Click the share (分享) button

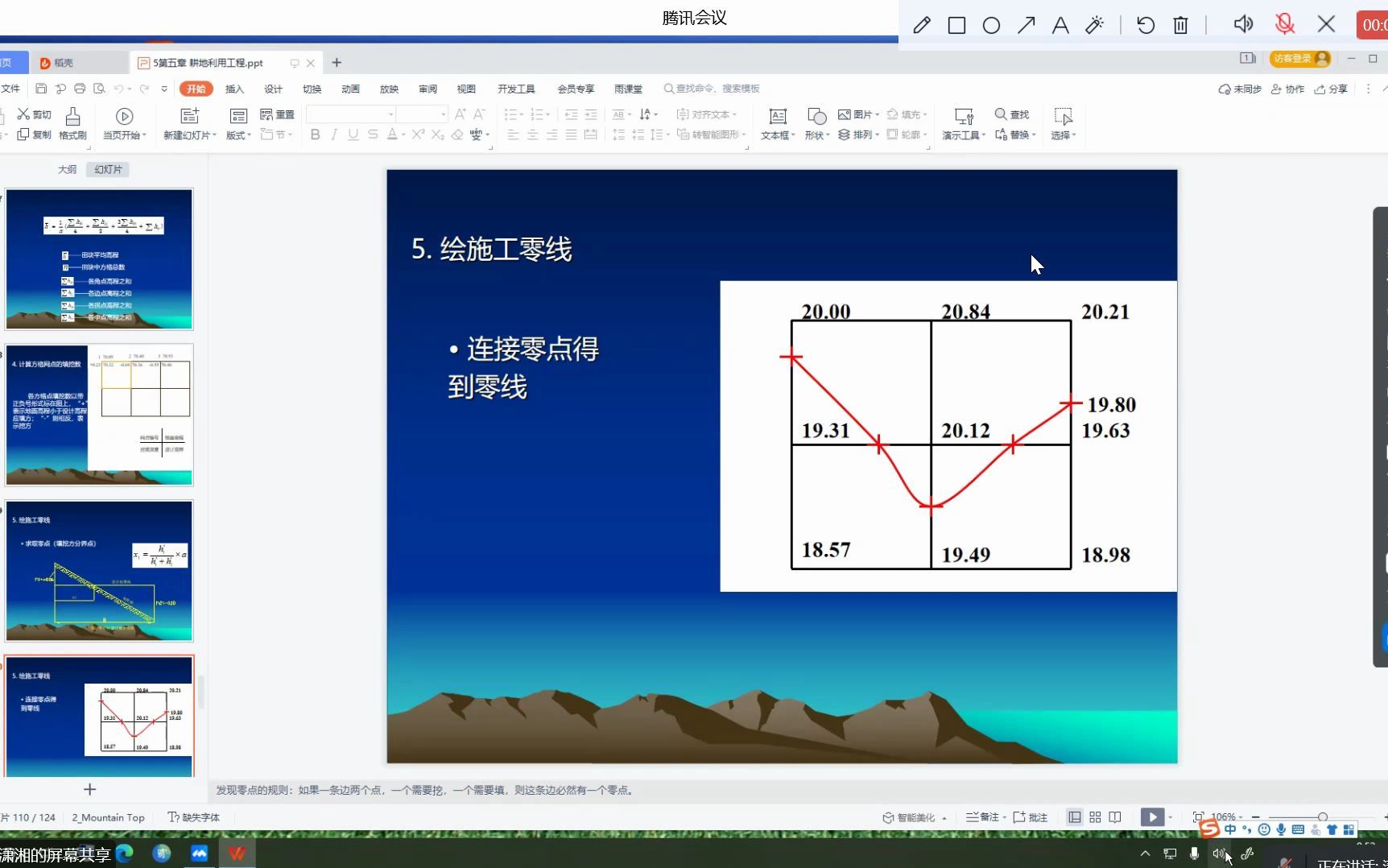click(x=1331, y=89)
